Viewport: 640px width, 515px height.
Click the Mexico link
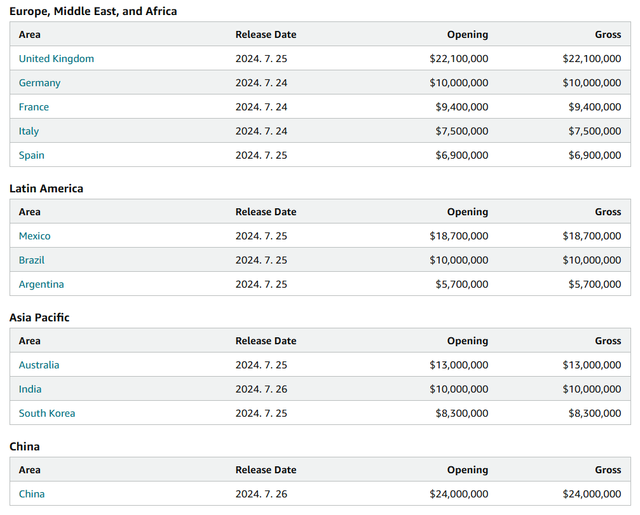pyautogui.click(x=34, y=236)
